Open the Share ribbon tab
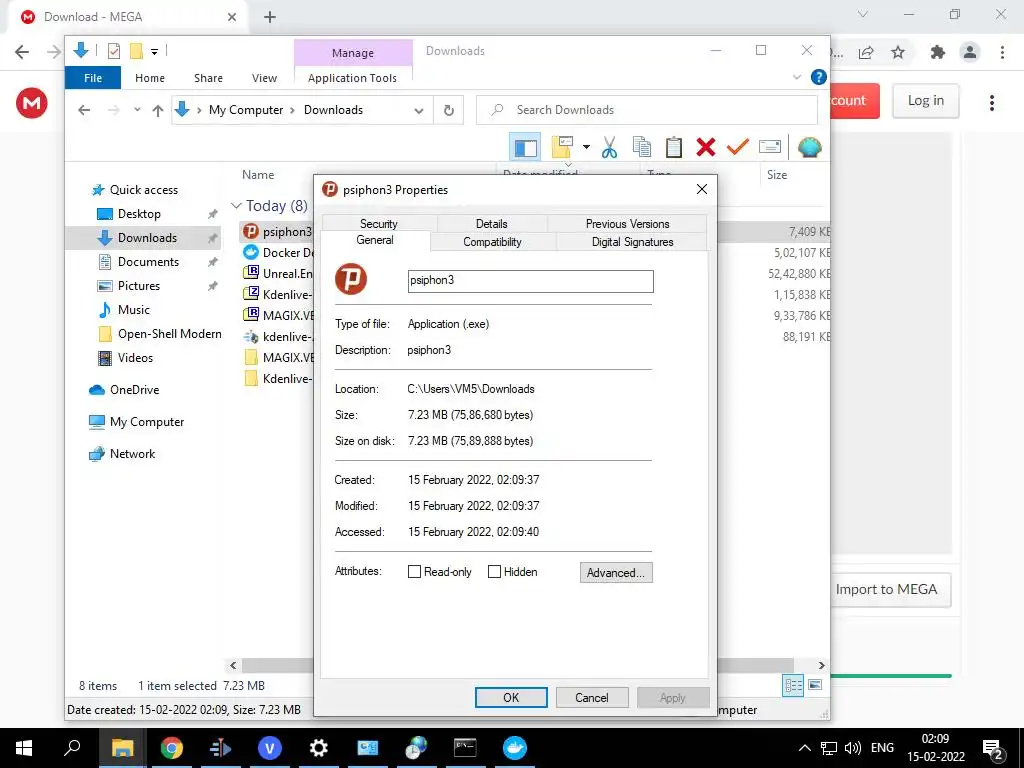 coord(208,78)
